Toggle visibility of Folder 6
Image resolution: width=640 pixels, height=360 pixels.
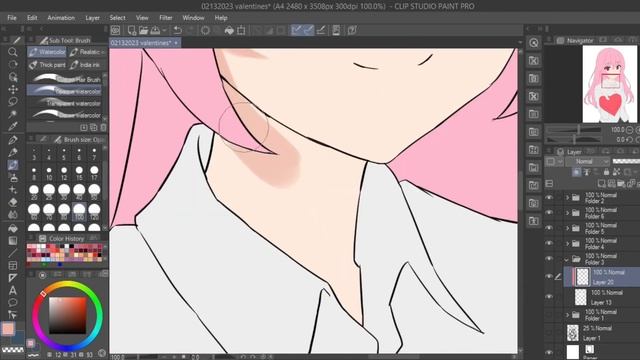(549, 213)
